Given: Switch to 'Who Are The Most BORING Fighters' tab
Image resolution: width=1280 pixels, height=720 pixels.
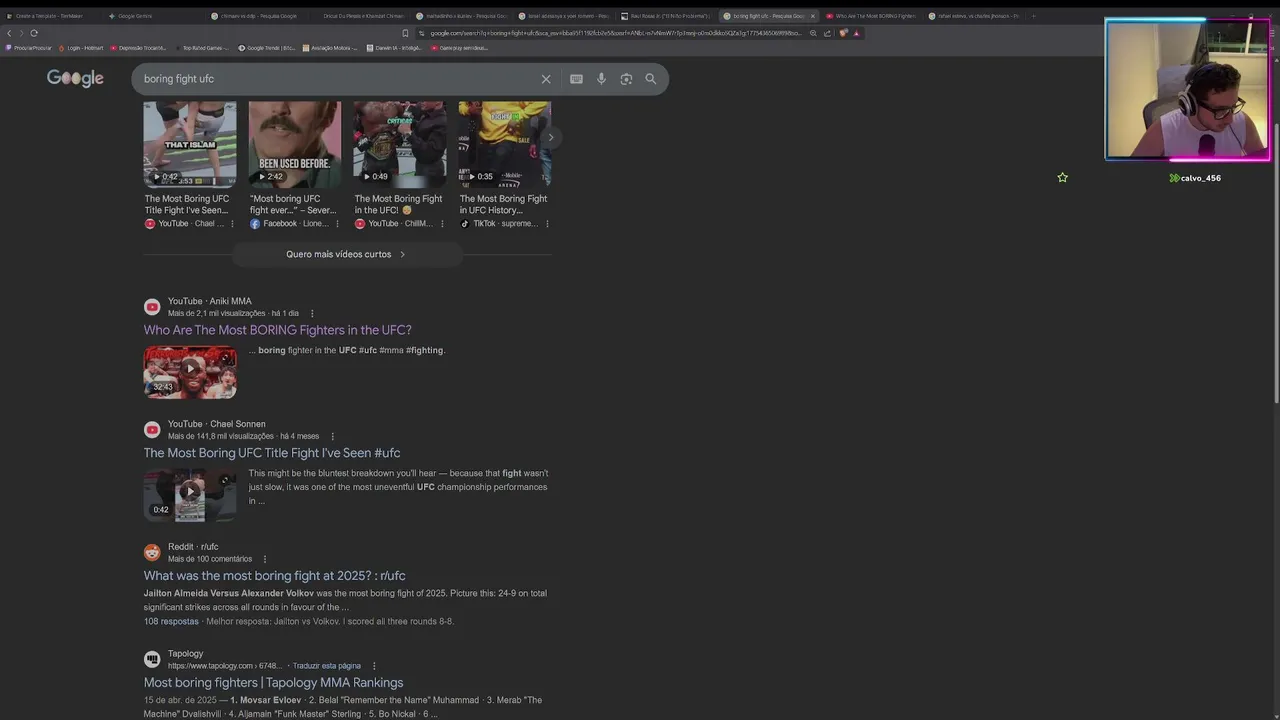Looking at the screenshot, I should (870, 16).
